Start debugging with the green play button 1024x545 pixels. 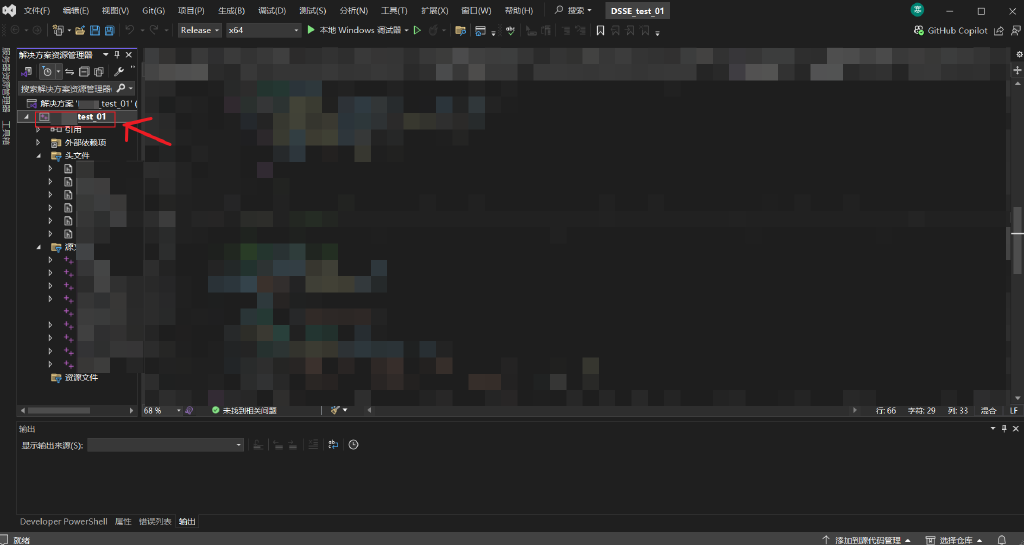311,30
